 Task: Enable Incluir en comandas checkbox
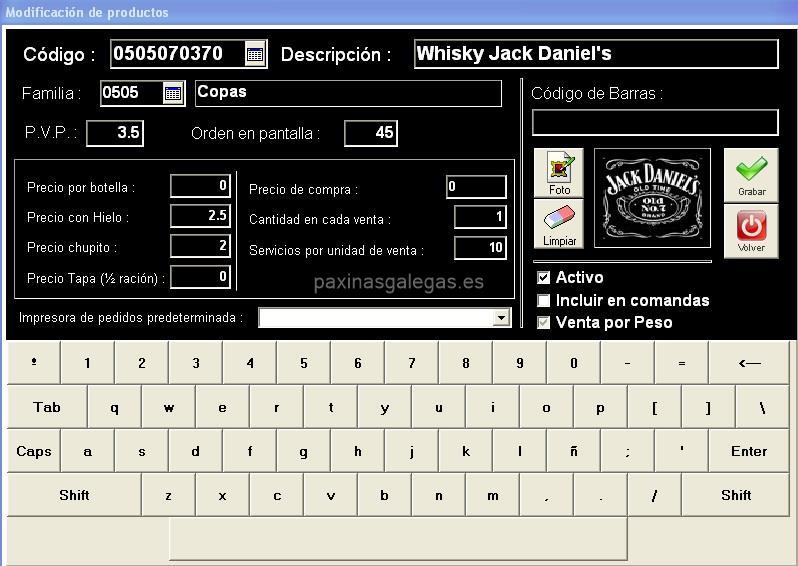[x=544, y=300]
